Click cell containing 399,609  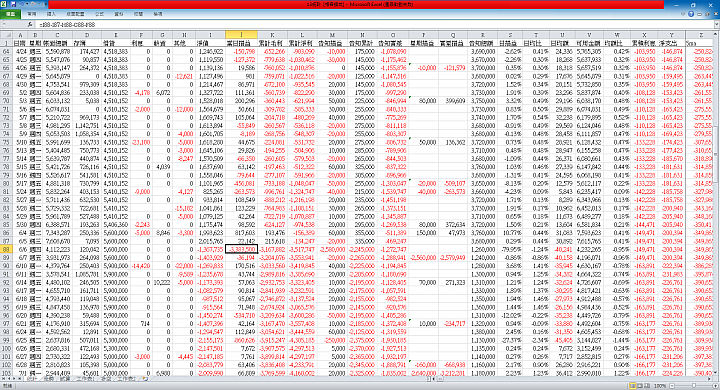click(453, 101)
